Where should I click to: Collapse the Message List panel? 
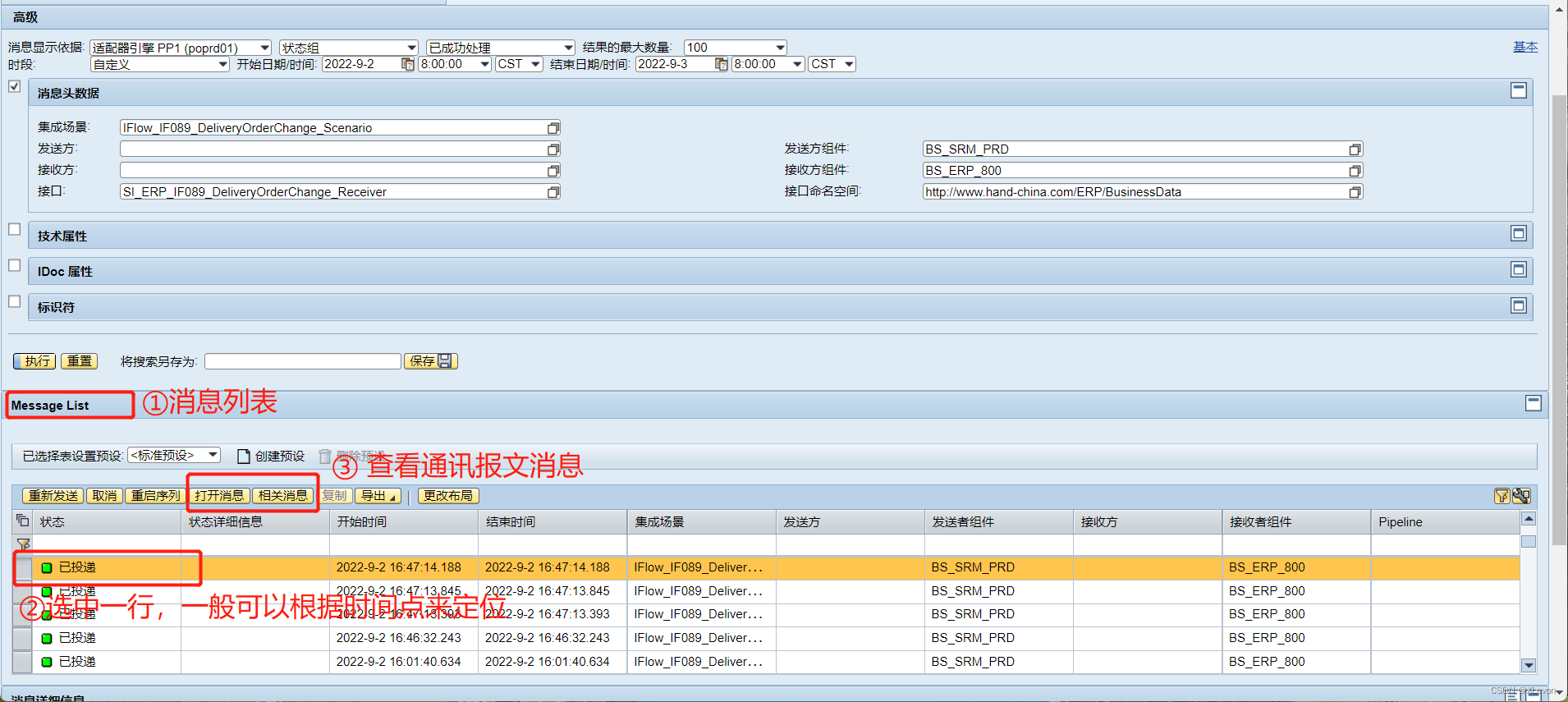click(x=1534, y=403)
